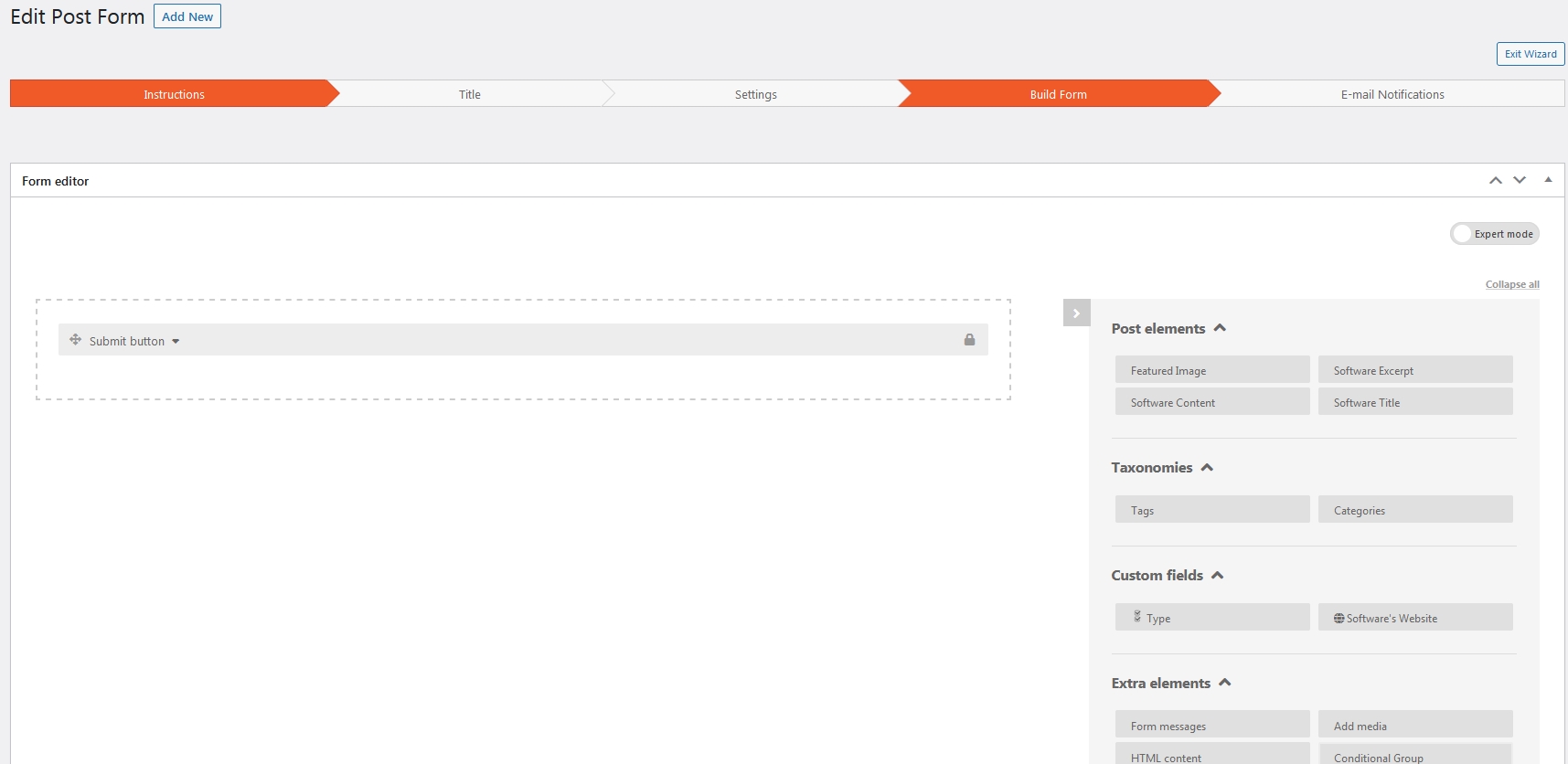This screenshot has height=764, width=1568.
Task: Click the Type custom field icon
Action: (1137, 617)
